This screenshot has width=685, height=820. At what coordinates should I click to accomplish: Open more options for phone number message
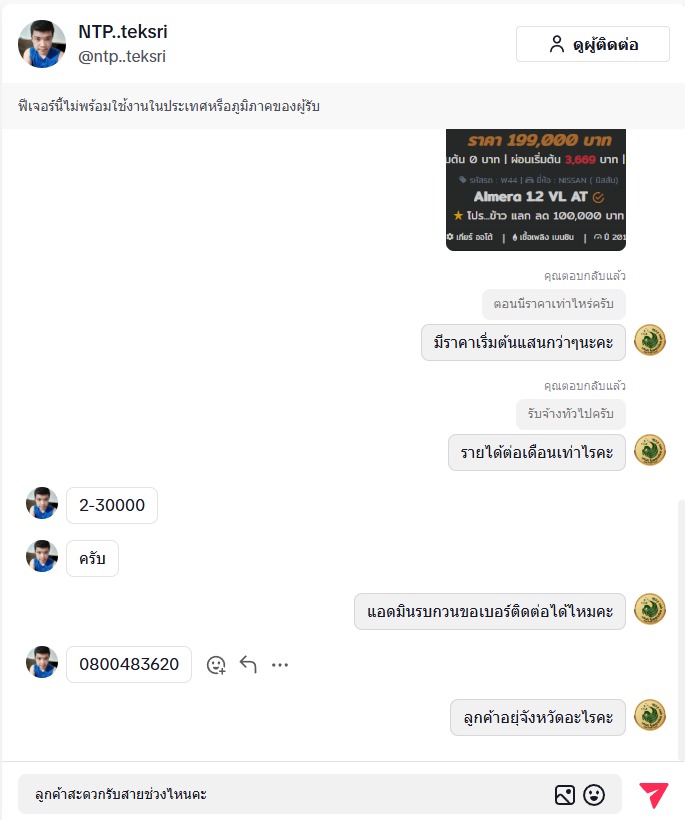280,665
